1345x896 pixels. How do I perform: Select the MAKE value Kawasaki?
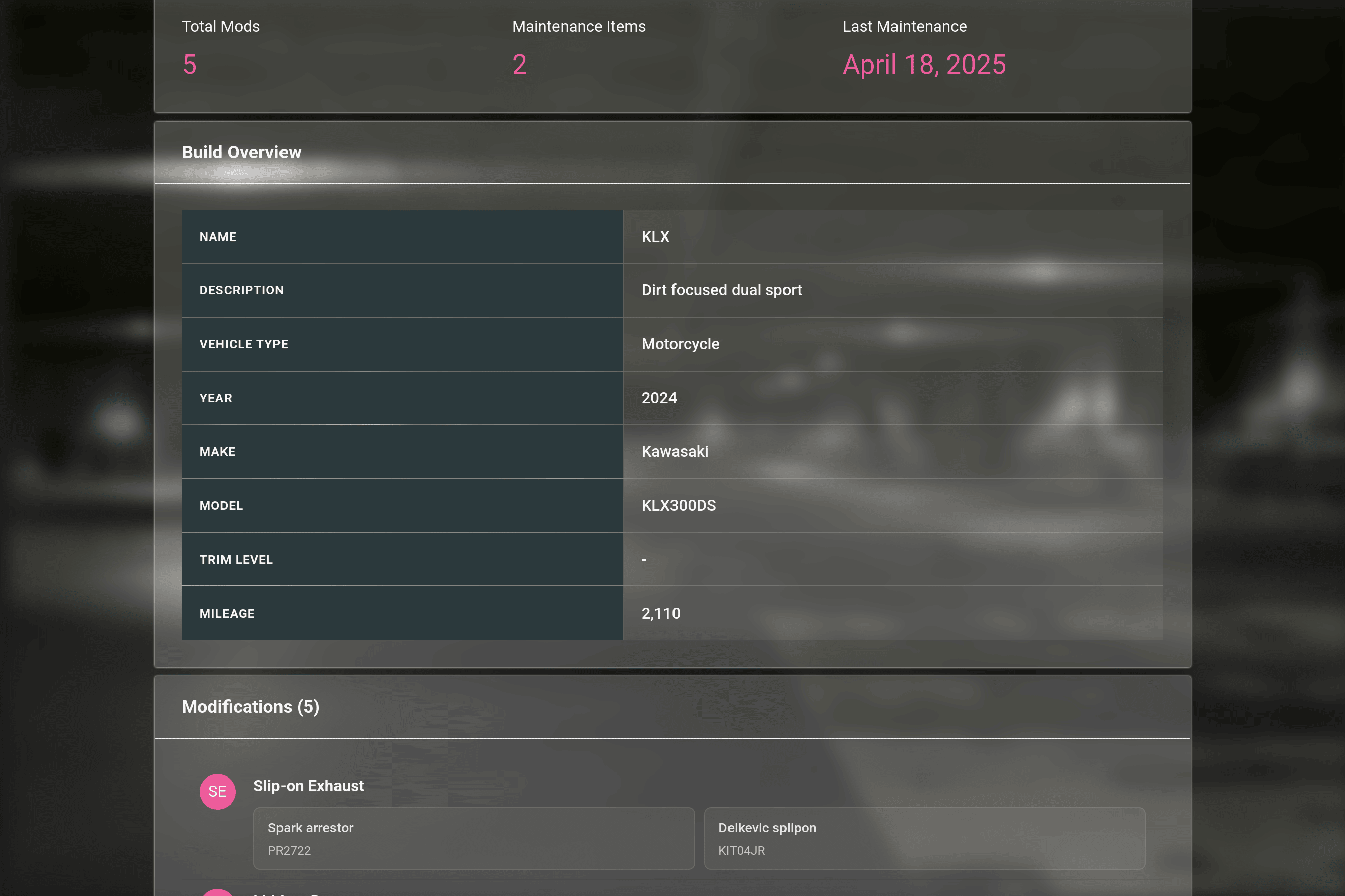pyautogui.click(x=675, y=451)
